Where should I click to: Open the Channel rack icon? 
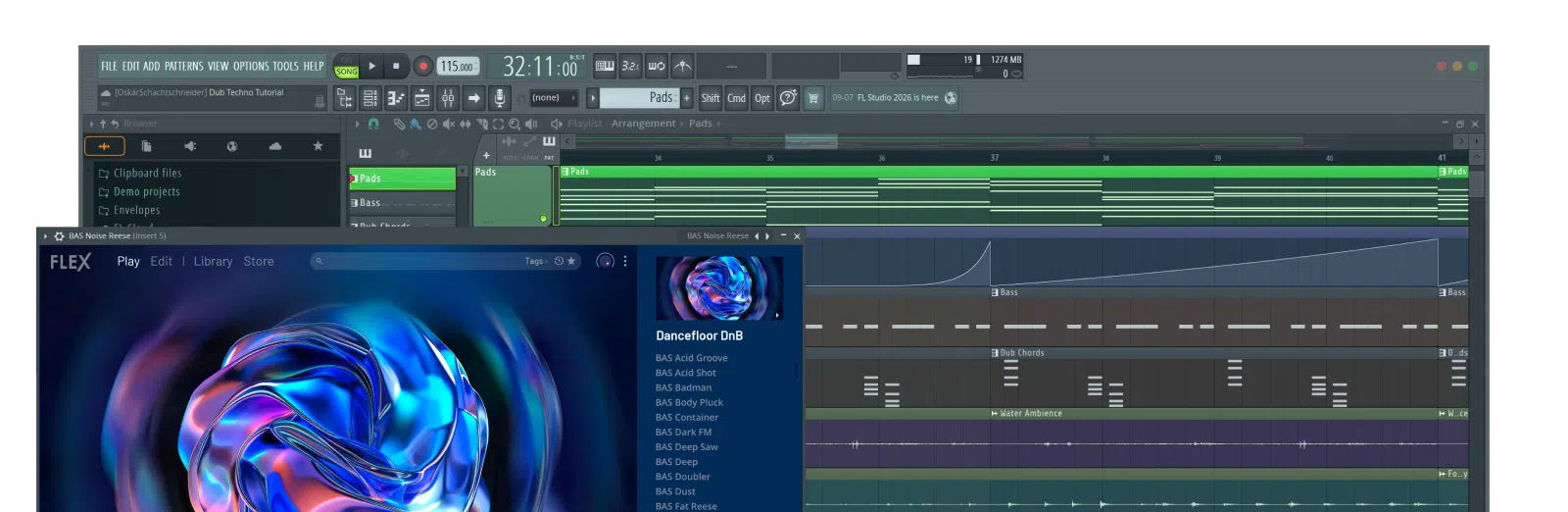coord(370,98)
